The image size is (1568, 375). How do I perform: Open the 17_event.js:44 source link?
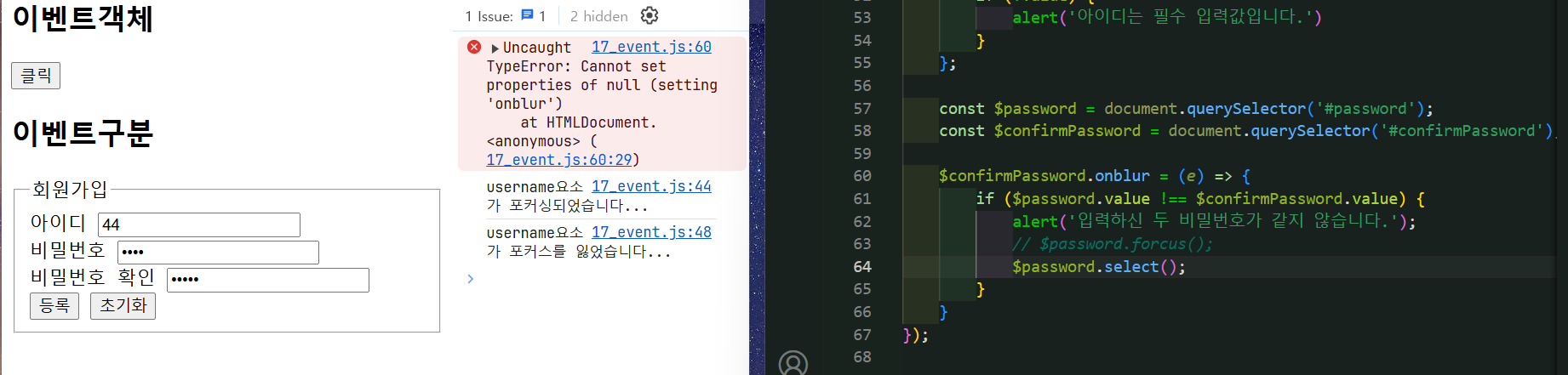[651, 186]
